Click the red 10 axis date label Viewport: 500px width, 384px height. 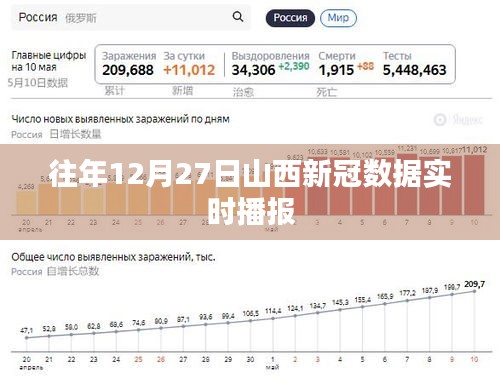pyautogui.click(x=474, y=359)
